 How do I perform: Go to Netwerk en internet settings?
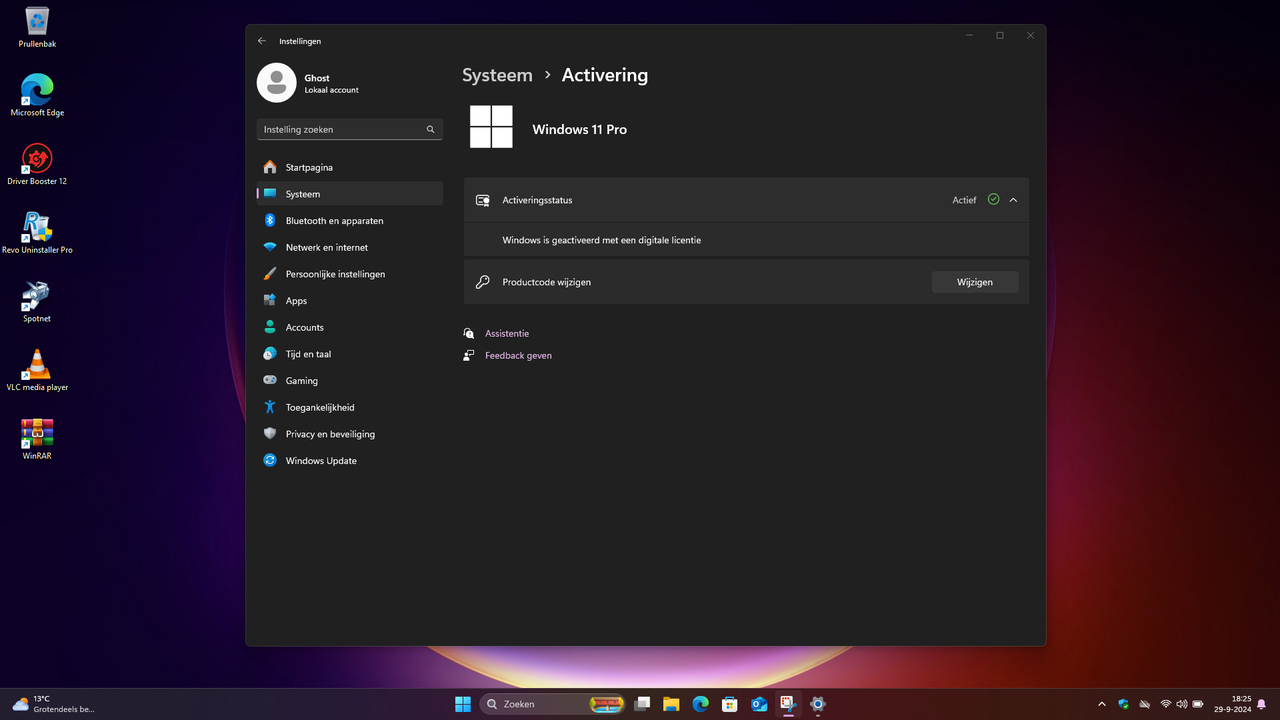pyautogui.click(x=349, y=247)
